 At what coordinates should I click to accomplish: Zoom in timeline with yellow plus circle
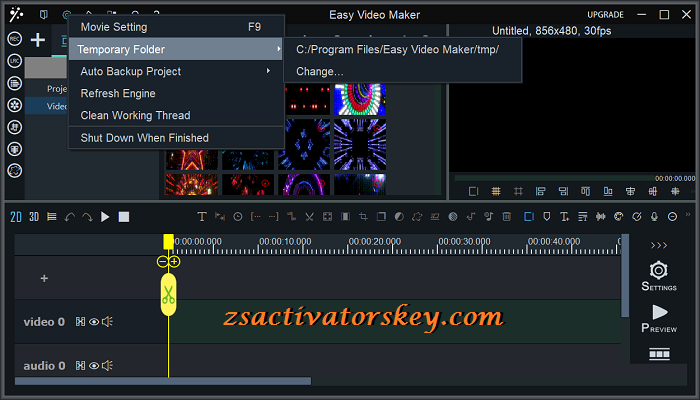click(x=174, y=262)
